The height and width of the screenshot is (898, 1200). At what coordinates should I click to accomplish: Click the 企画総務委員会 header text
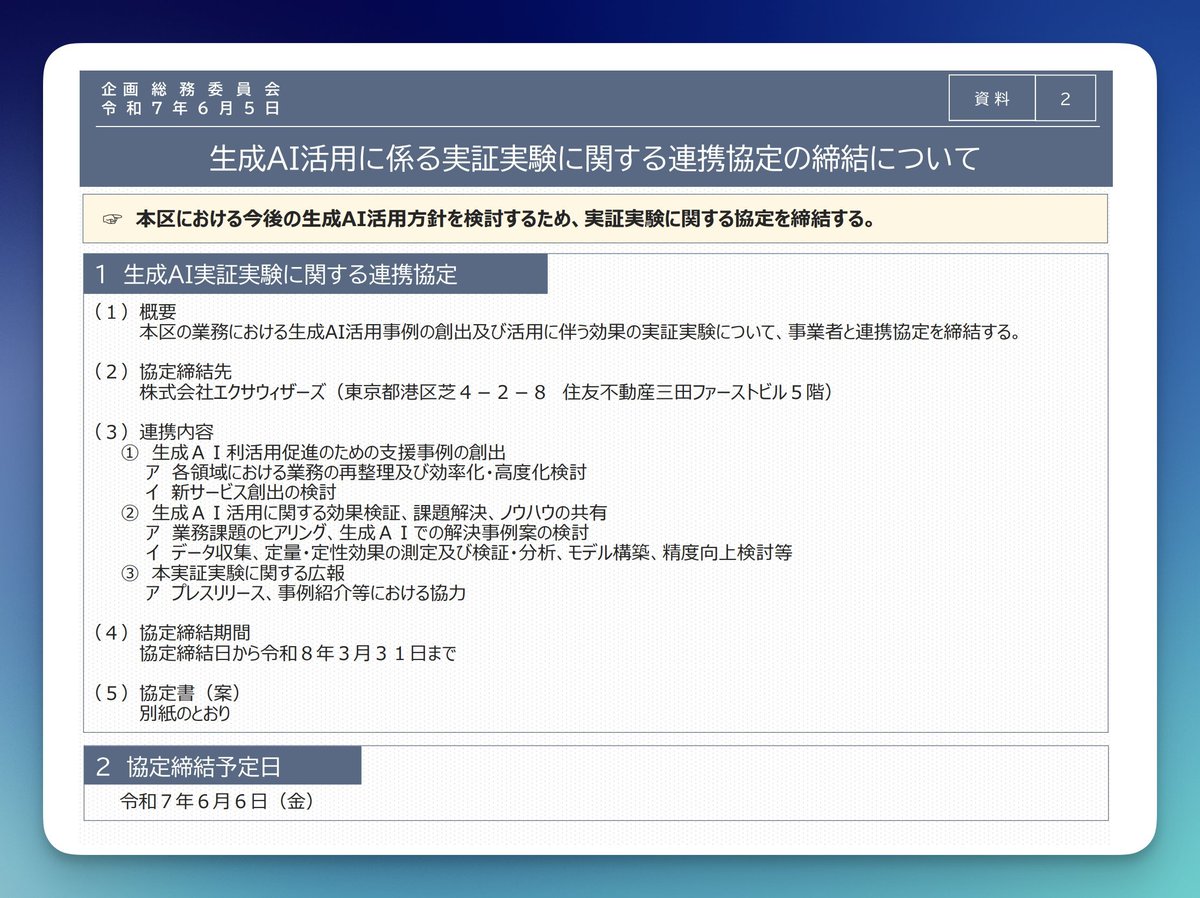pyautogui.click(x=190, y=89)
